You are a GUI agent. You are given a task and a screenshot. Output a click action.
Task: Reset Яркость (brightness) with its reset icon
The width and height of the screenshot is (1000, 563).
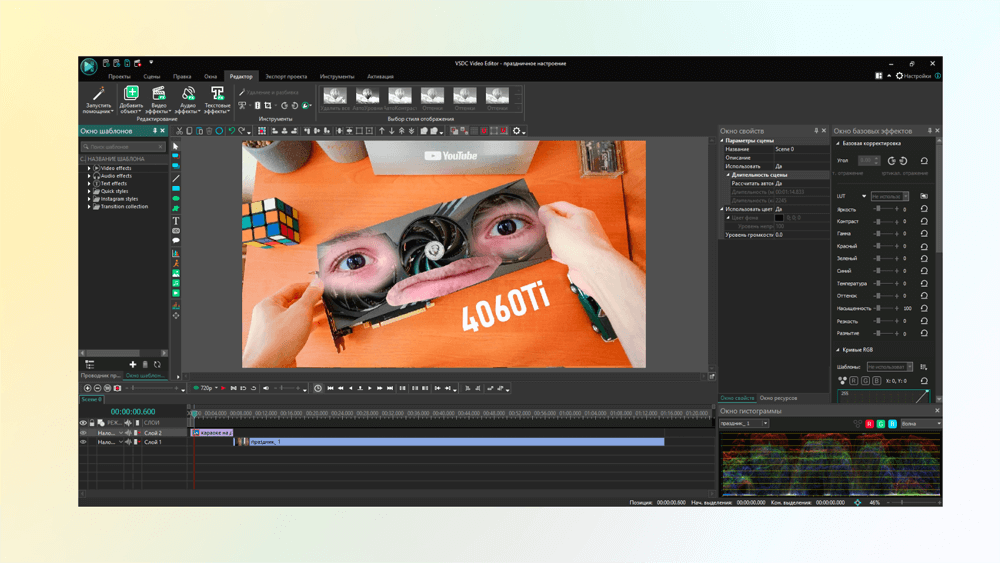tap(924, 209)
